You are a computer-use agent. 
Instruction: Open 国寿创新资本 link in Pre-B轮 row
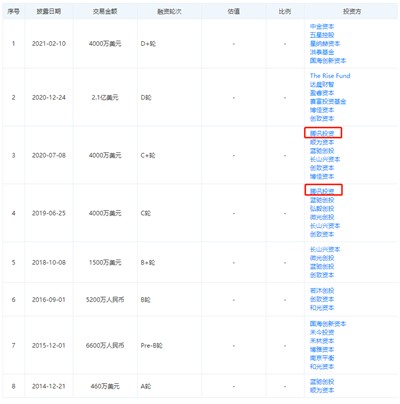tap(328, 324)
